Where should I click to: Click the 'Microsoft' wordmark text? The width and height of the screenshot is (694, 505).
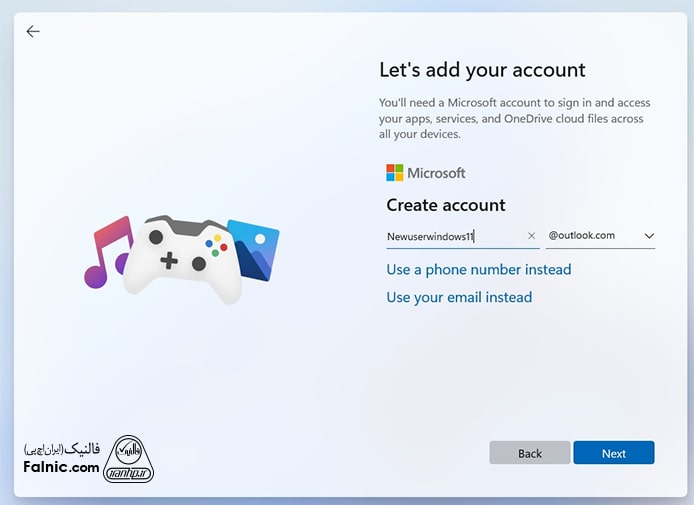click(436, 173)
